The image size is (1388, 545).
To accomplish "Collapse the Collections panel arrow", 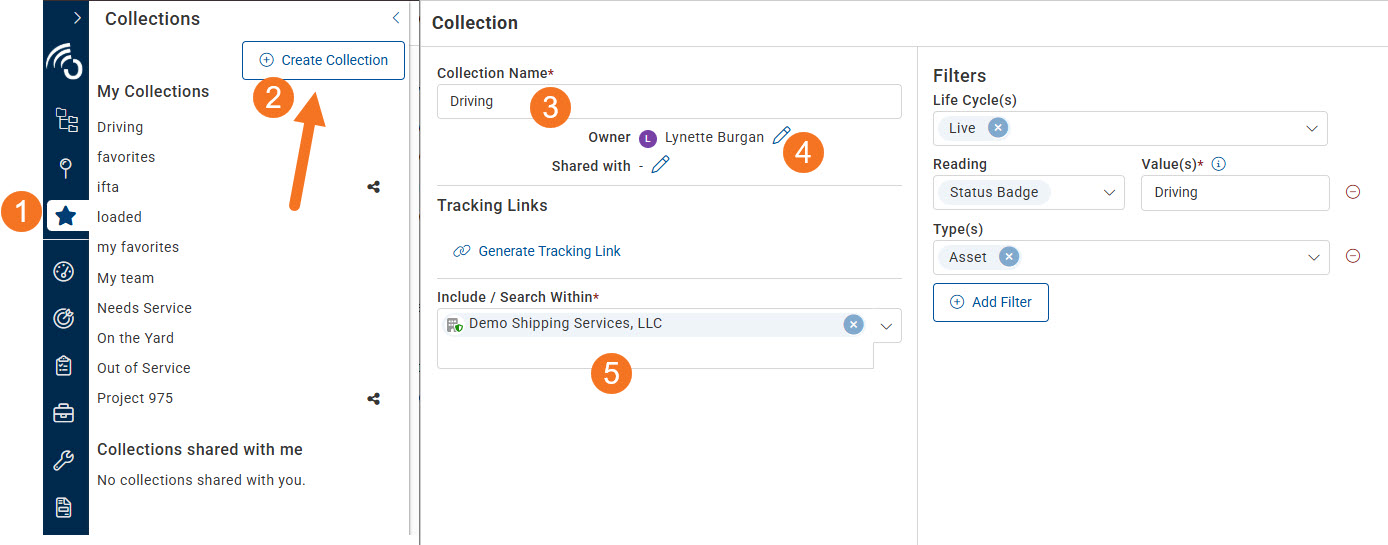I will (396, 18).
